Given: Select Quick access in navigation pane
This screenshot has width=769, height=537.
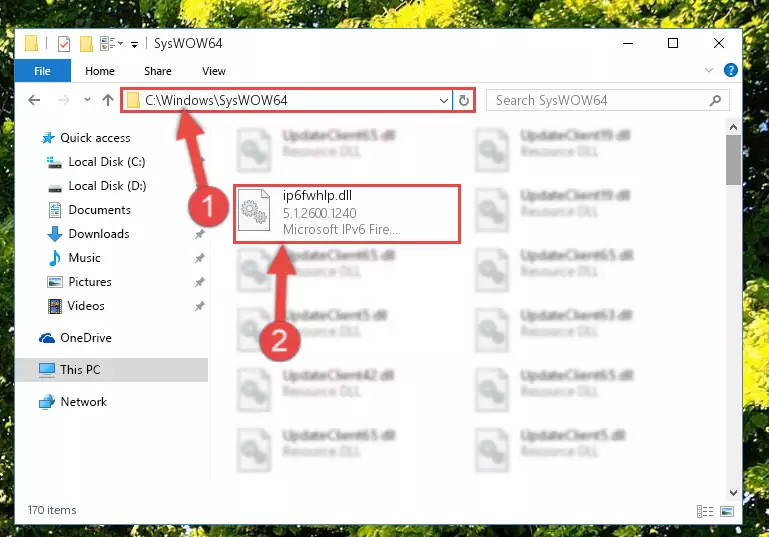Looking at the screenshot, I should (95, 138).
